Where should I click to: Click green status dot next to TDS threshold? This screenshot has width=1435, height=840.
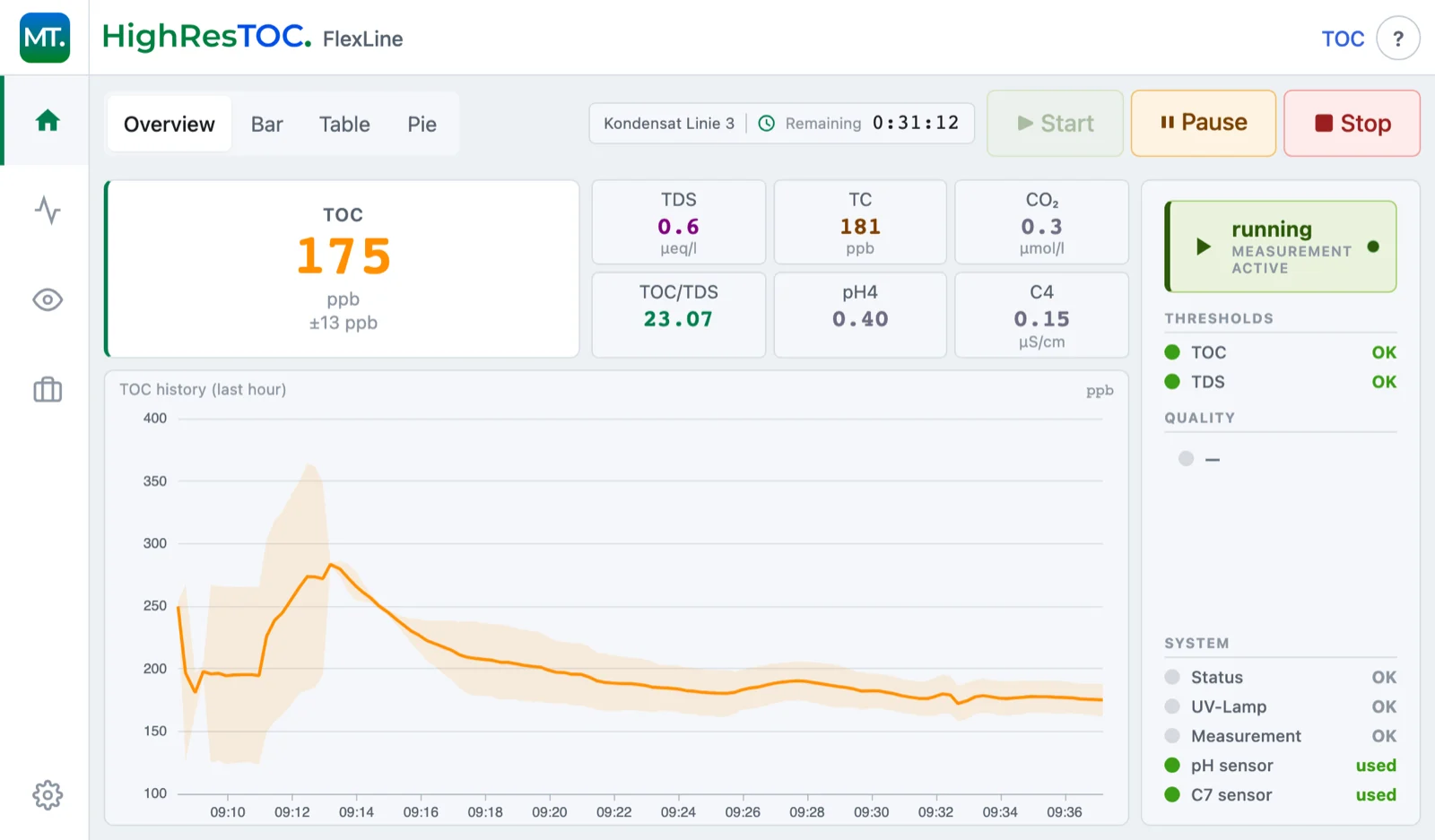click(x=1172, y=382)
